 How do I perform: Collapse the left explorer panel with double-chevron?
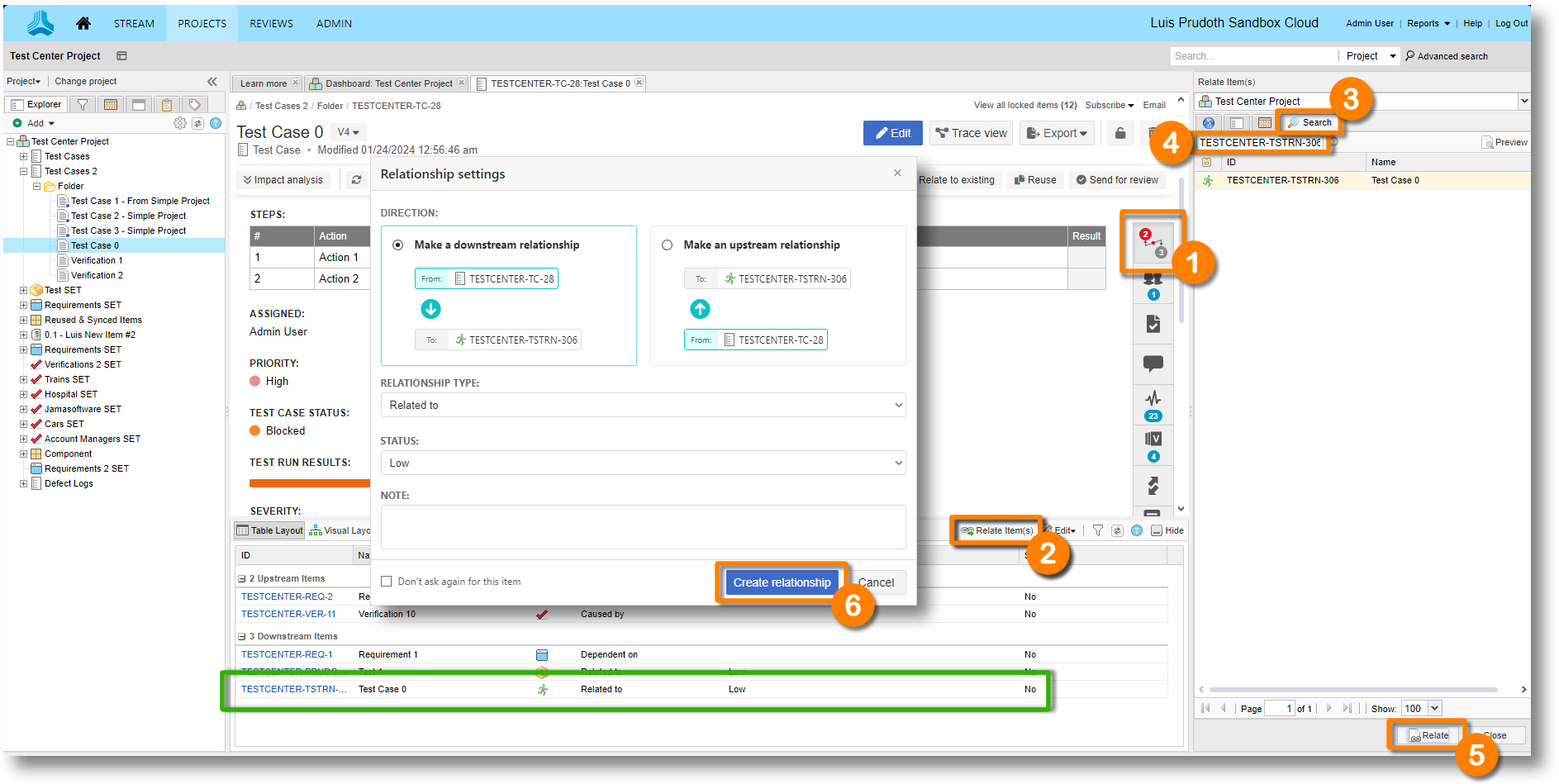[x=212, y=81]
